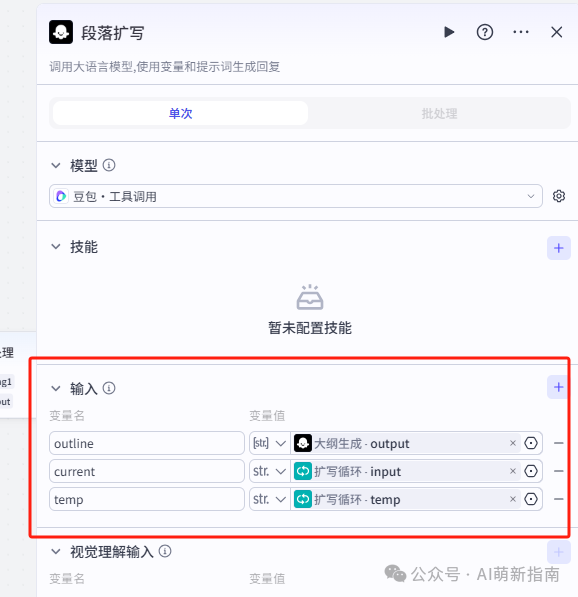Image resolution: width=578 pixels, height=597 pixels.
Task: Add a visual understanding input
Action: click(x=559, y=552)
